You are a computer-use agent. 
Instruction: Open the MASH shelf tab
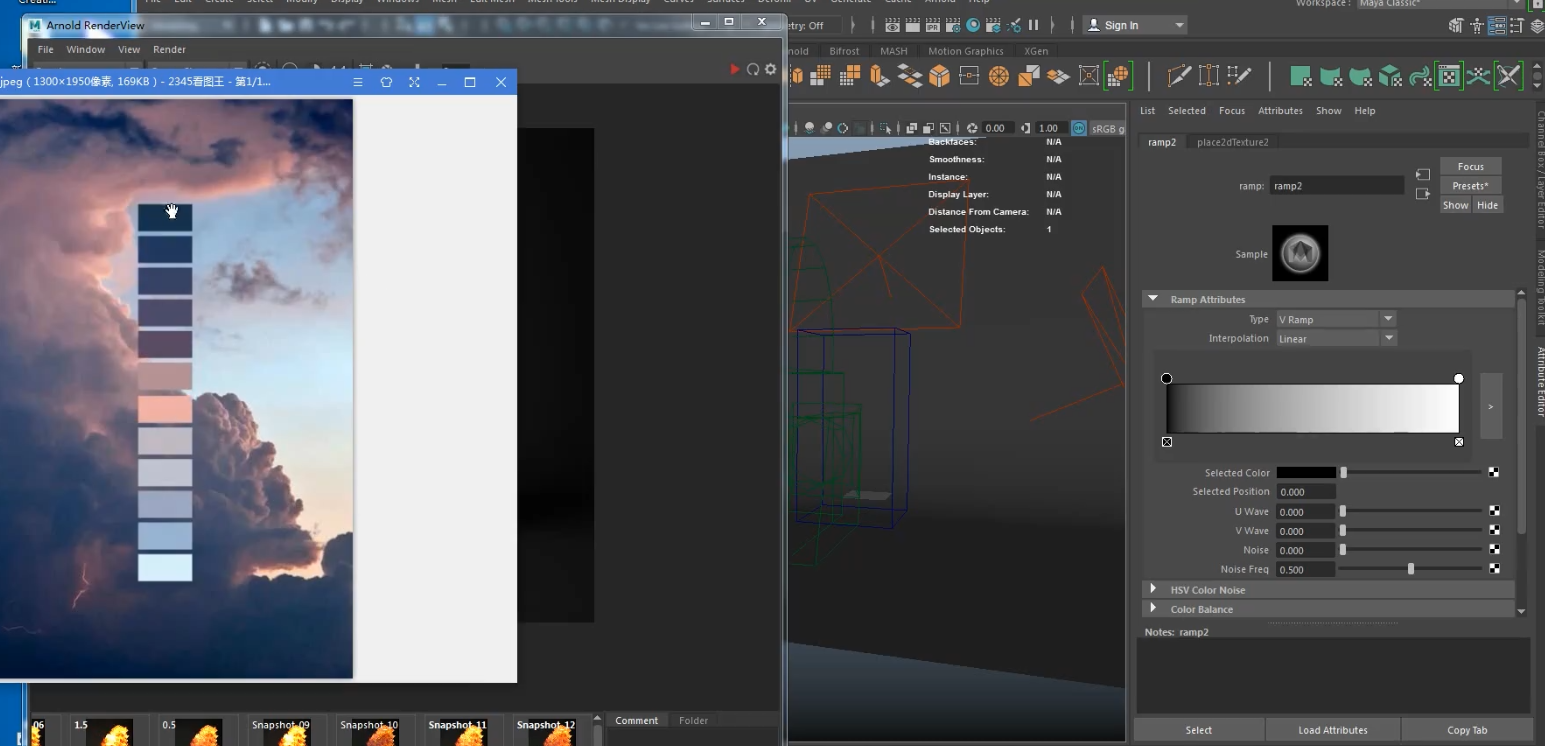tap(894, 51)
